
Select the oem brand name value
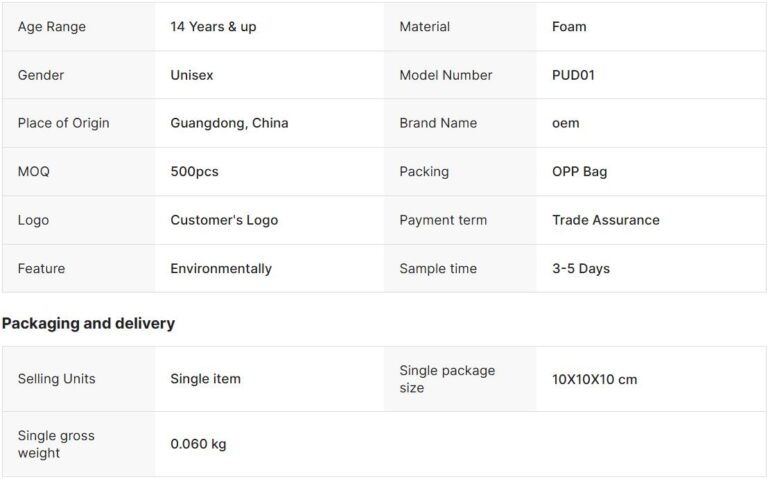[565, 123]
